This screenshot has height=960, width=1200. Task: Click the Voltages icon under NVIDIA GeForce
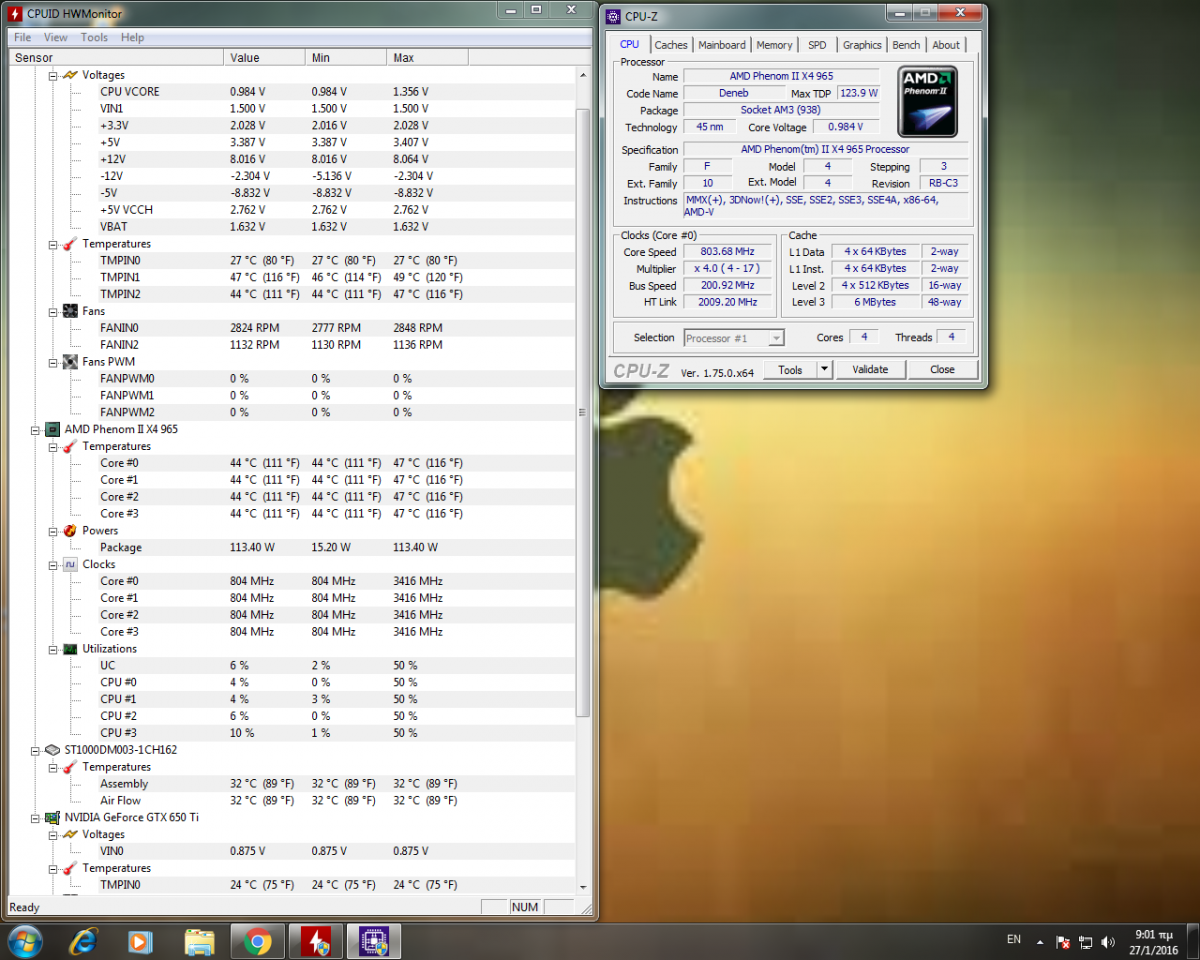[70, 834]
